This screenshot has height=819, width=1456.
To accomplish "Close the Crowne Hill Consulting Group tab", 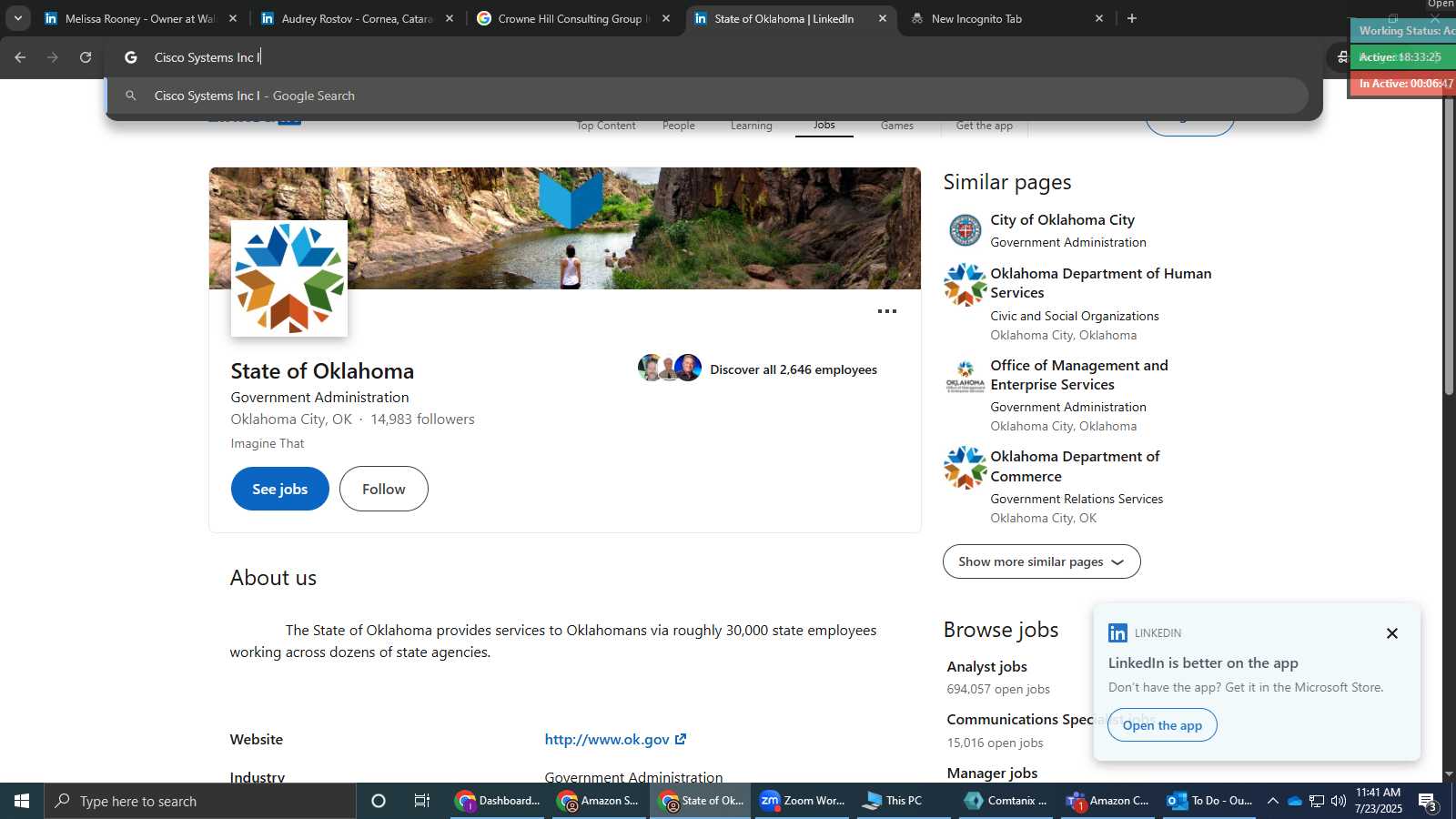I will coord(666,18).
